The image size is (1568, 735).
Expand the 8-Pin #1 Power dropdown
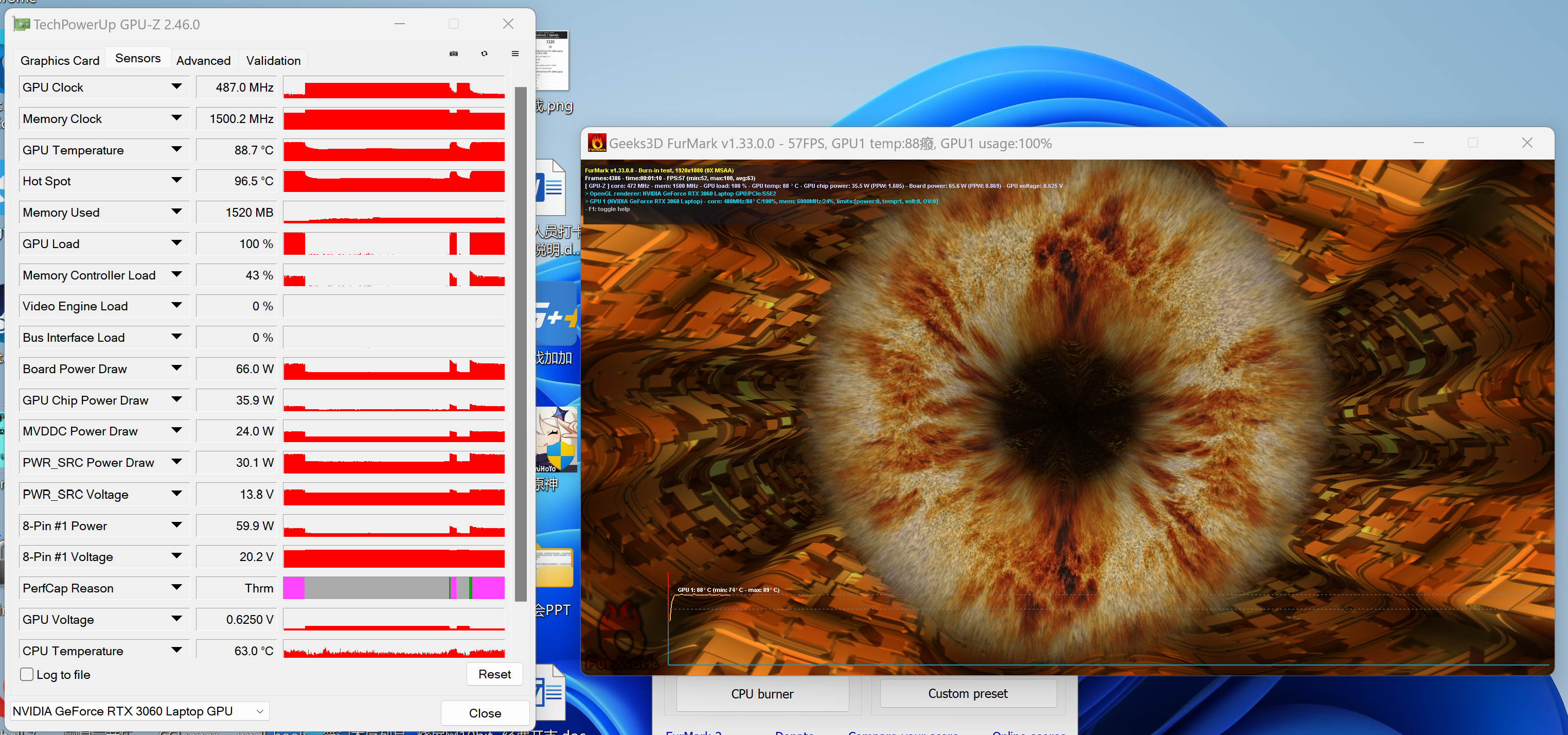click(x=176, y=526)
